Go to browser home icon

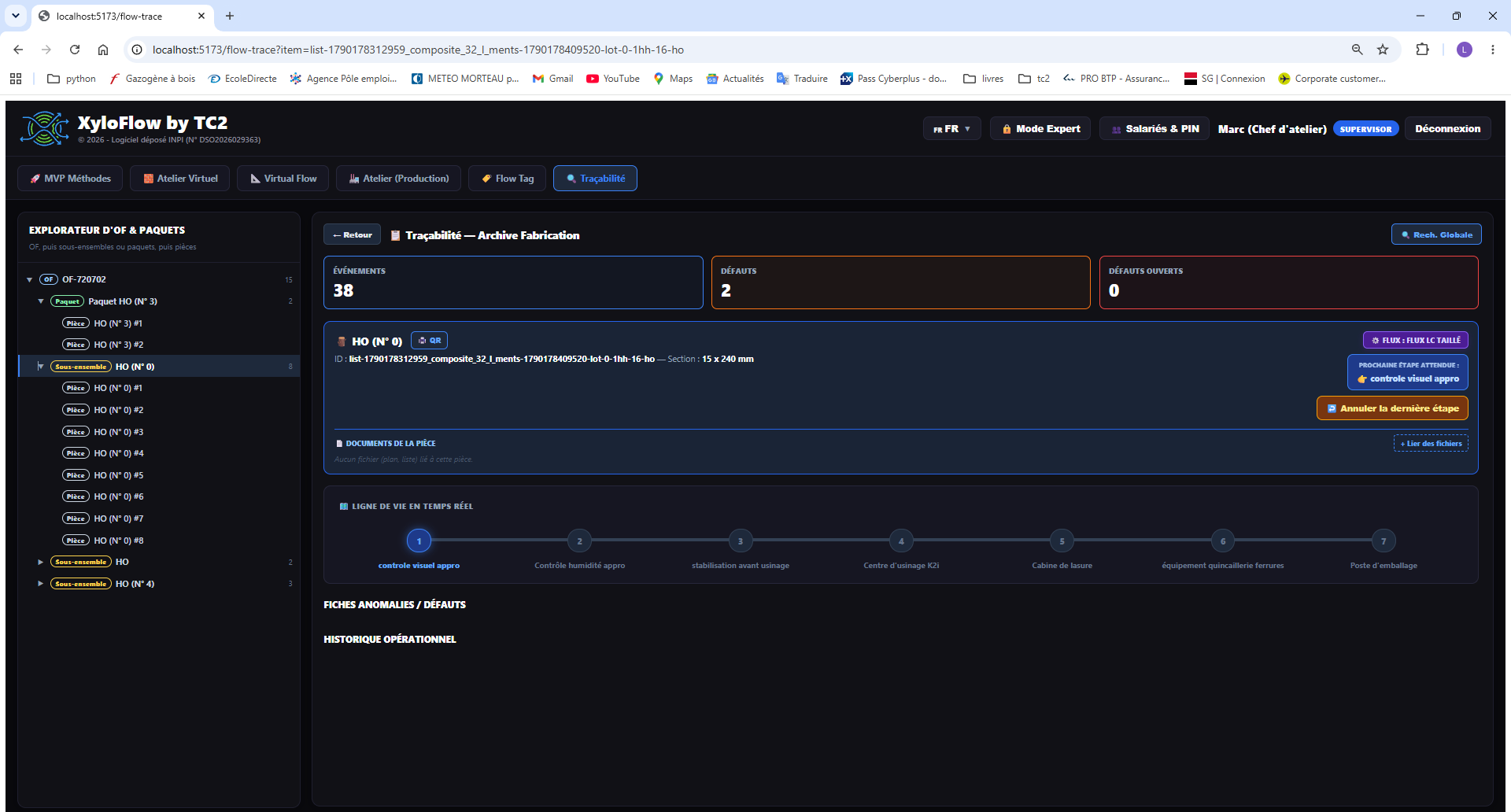[x=103, y=50]
